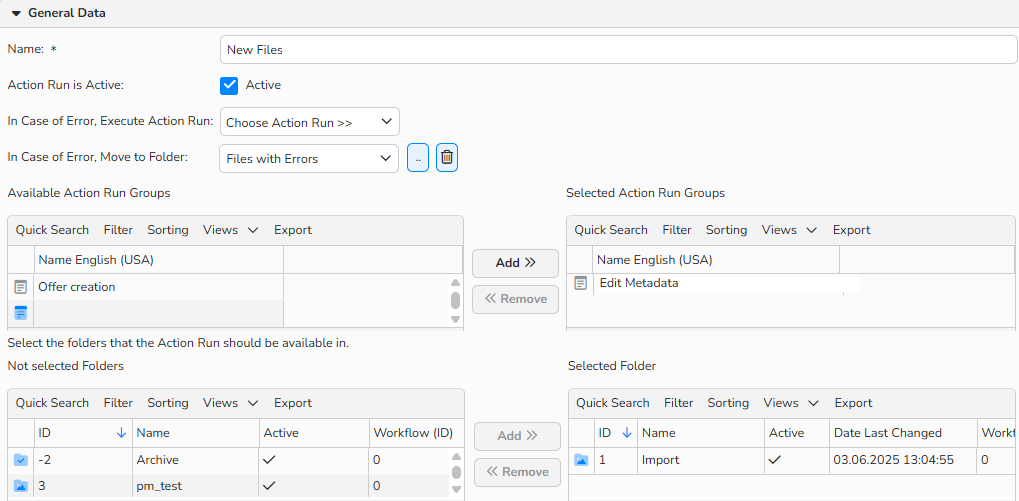Click Export in Available Action Run Groups

click(x=293, y=230)
